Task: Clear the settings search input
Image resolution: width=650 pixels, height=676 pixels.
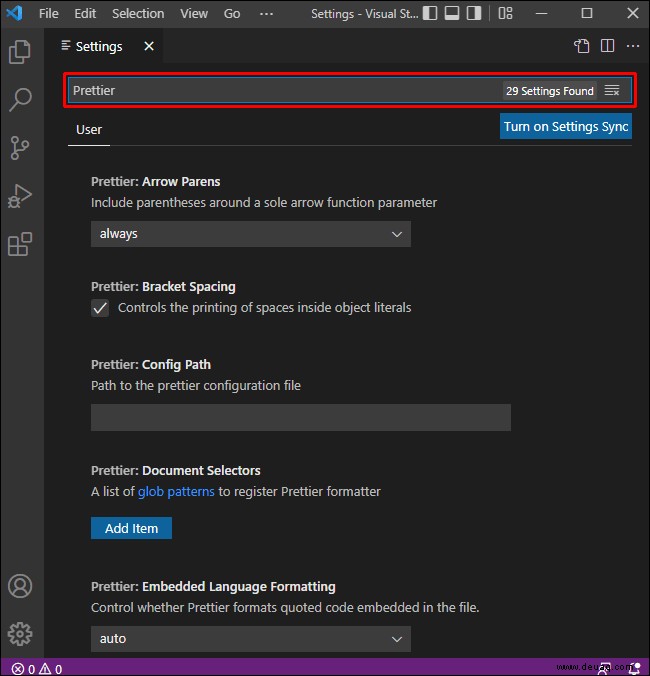Action: tap(612, 91)
